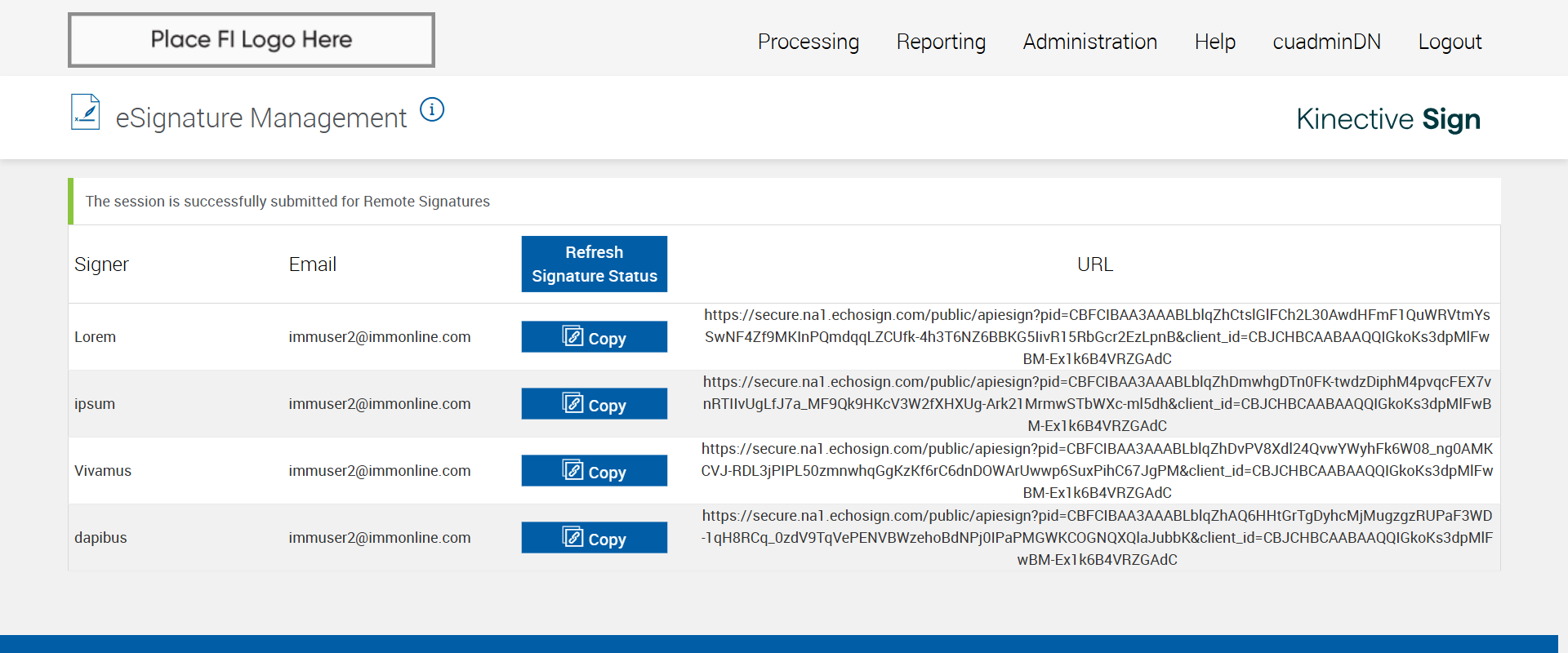
Task: Click the eSignature document icon
Action: click(x=86, y=113)
